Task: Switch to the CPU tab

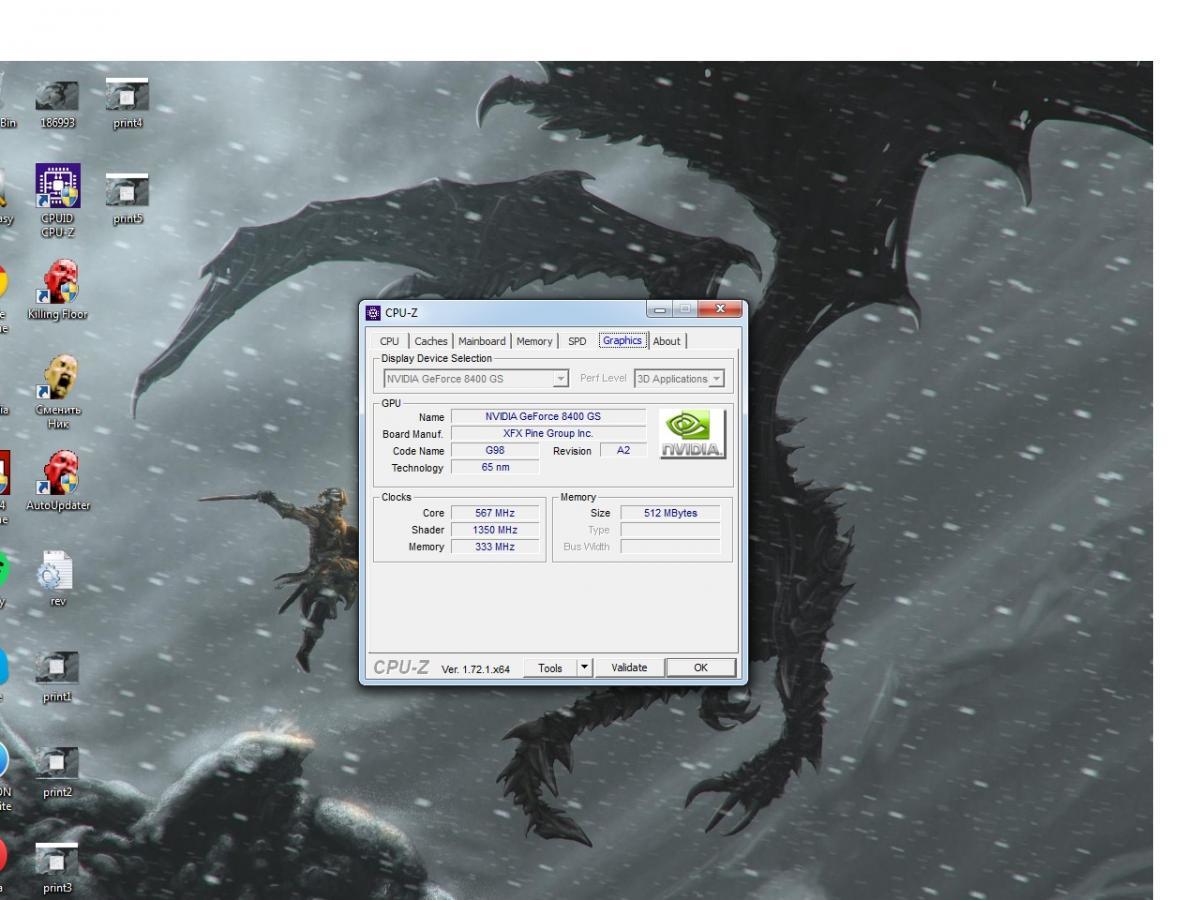Action: pyautogui.click(x=389, y=341)
